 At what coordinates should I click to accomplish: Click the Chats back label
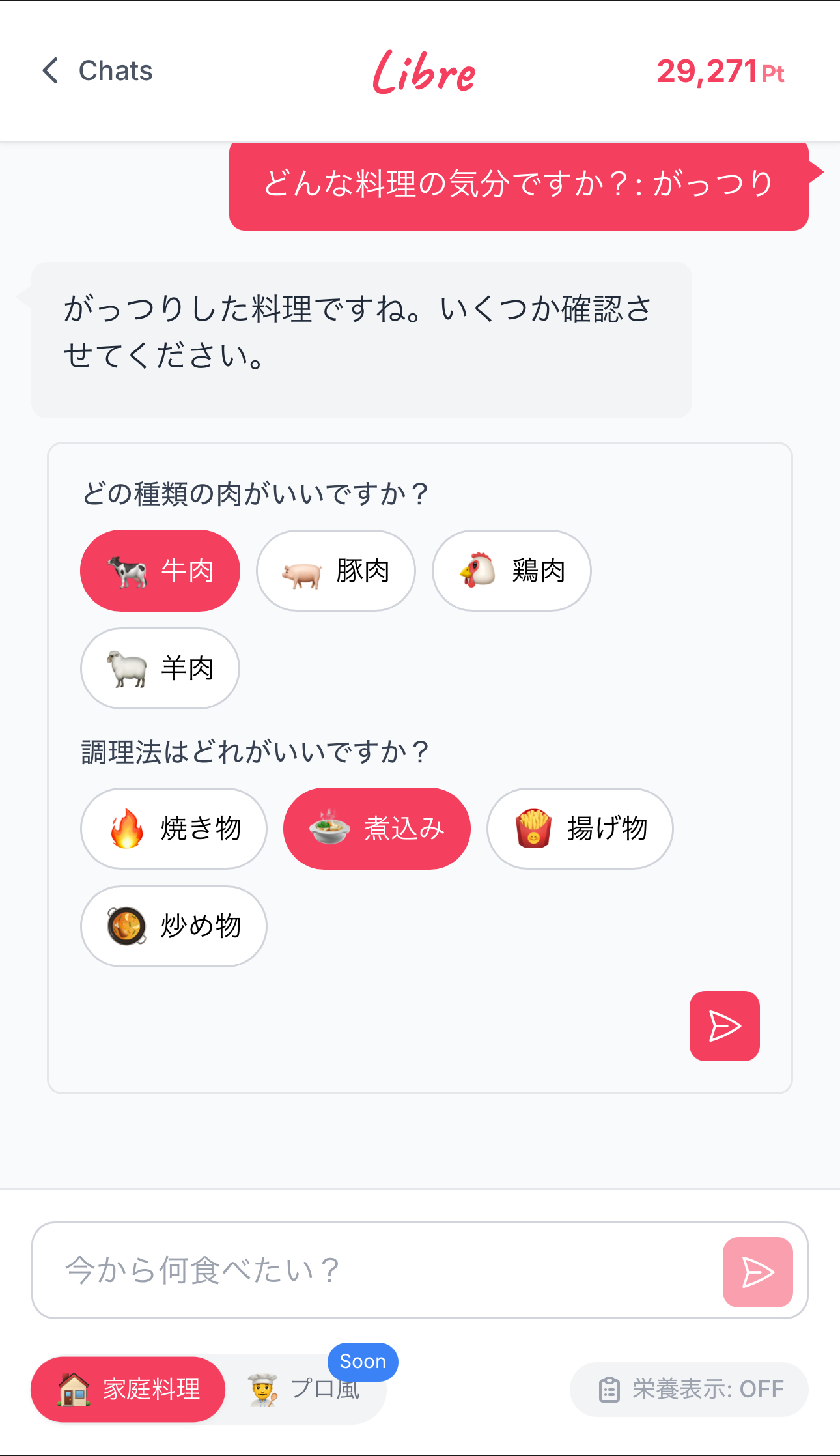point(115,70)
